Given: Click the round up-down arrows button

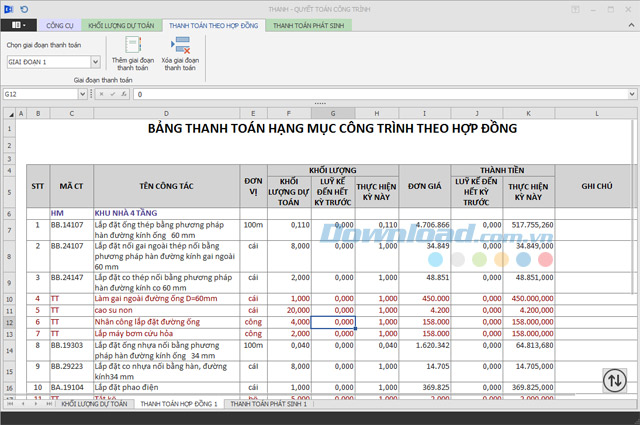Looking at the screenshot, I should (615, 380).
